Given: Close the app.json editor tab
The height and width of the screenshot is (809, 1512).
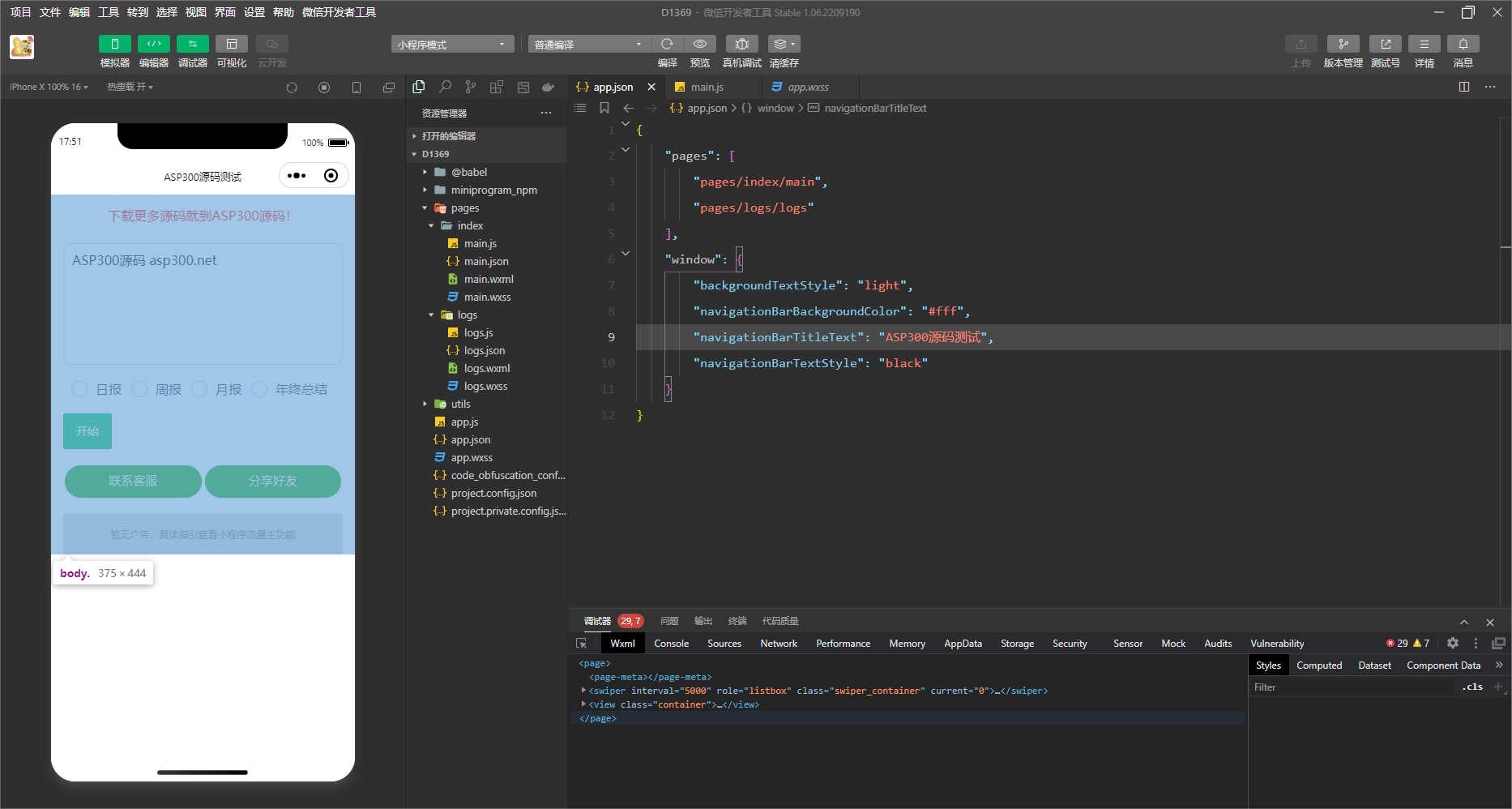Looking at the screenshot, I should (651, 87).
